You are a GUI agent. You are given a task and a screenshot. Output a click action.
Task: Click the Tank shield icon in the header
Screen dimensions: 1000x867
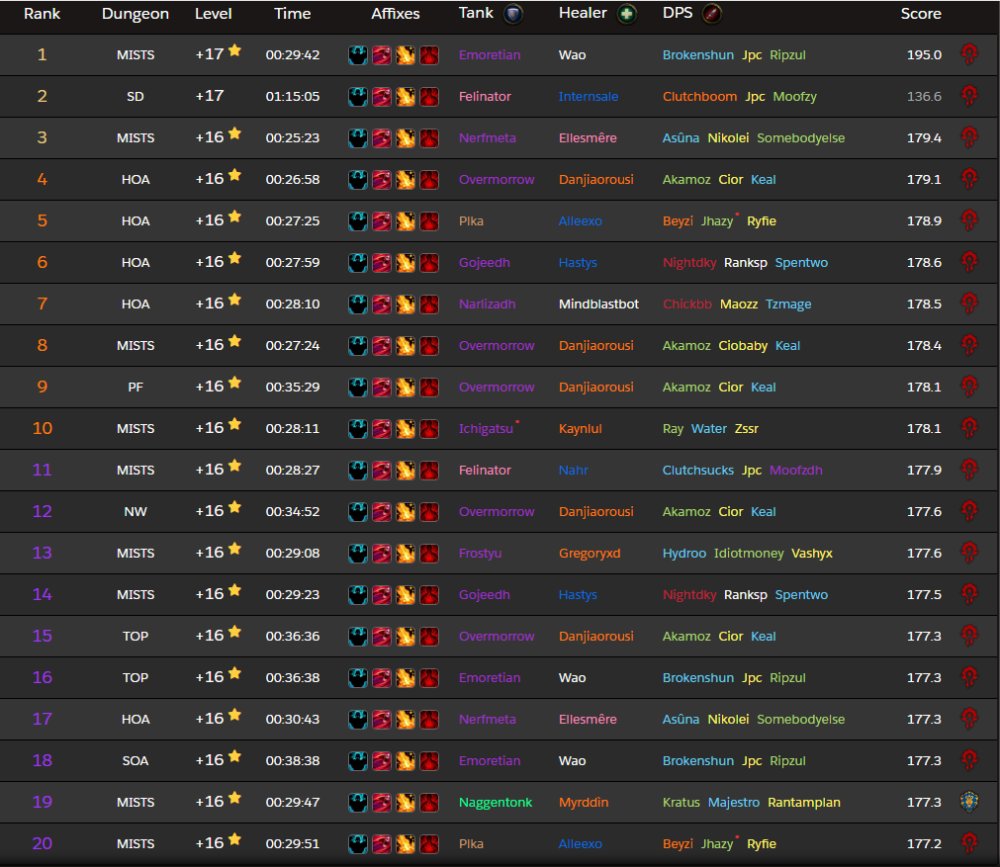click(x=513, y=13)
